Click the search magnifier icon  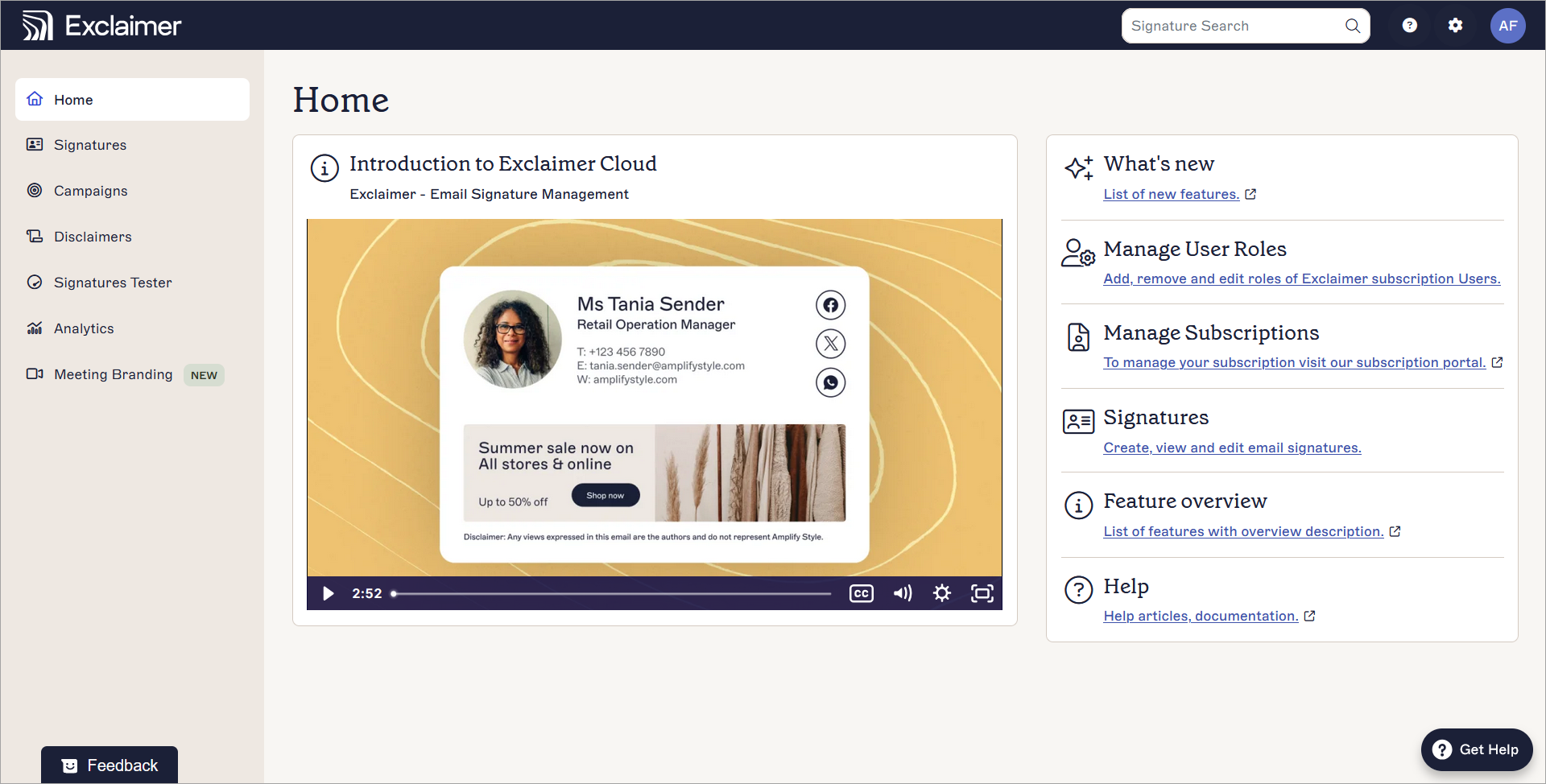click(x=1353, y=26)
